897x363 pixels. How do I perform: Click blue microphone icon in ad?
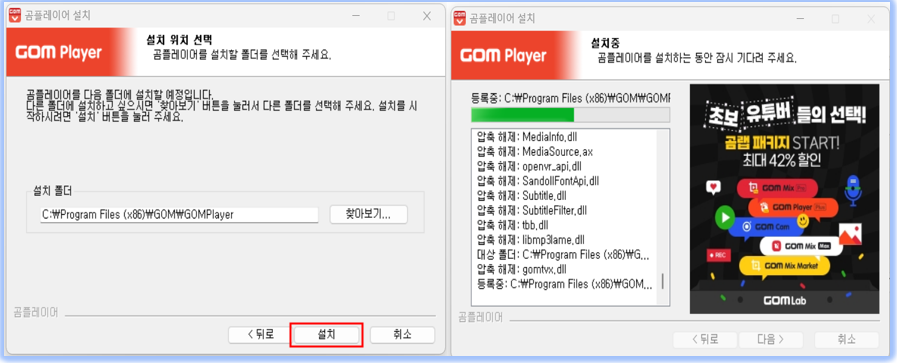[x=854, y=190]
